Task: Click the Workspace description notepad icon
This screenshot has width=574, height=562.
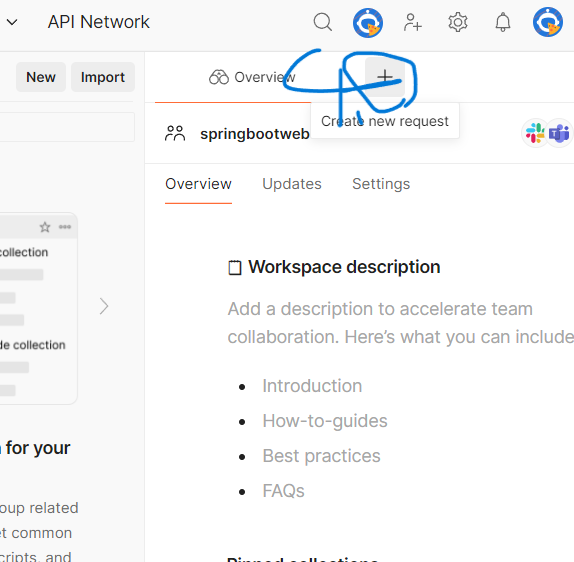Action: point(235,267)
